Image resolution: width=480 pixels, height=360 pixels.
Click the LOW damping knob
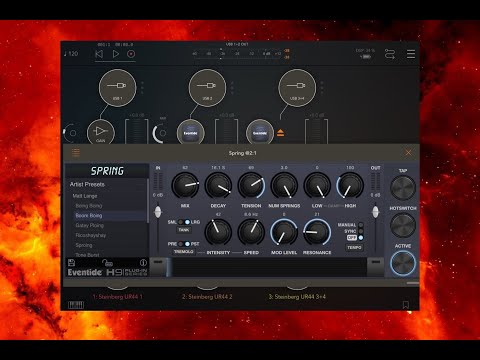317,185
